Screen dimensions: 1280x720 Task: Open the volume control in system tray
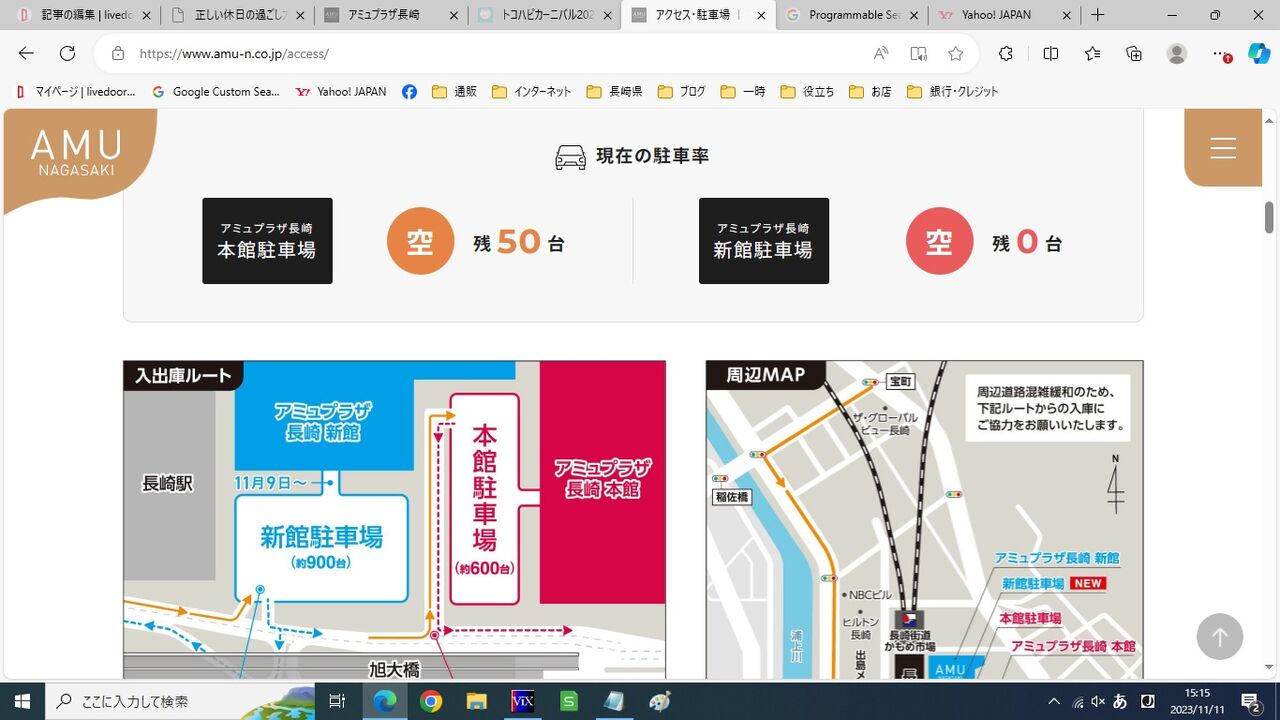pyautogui.click(x=1098, y=701)
